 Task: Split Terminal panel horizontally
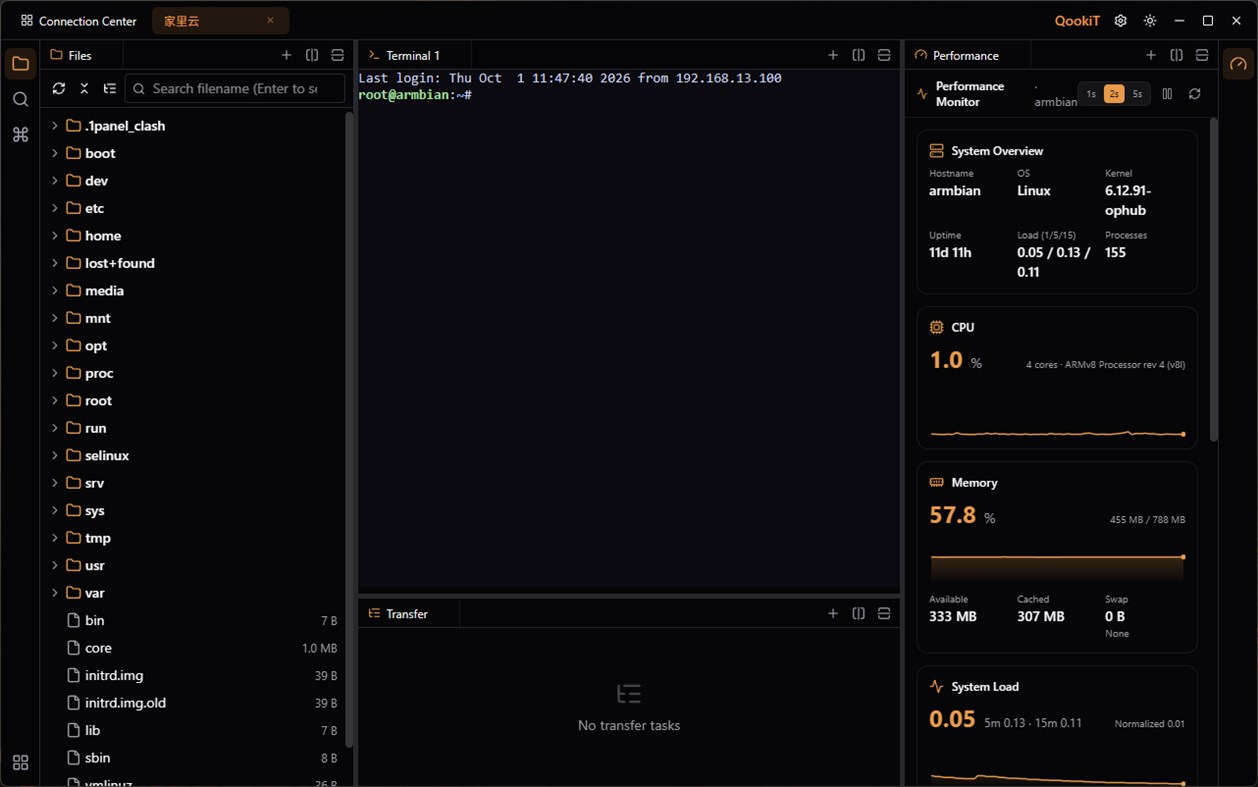click(884, 55)
